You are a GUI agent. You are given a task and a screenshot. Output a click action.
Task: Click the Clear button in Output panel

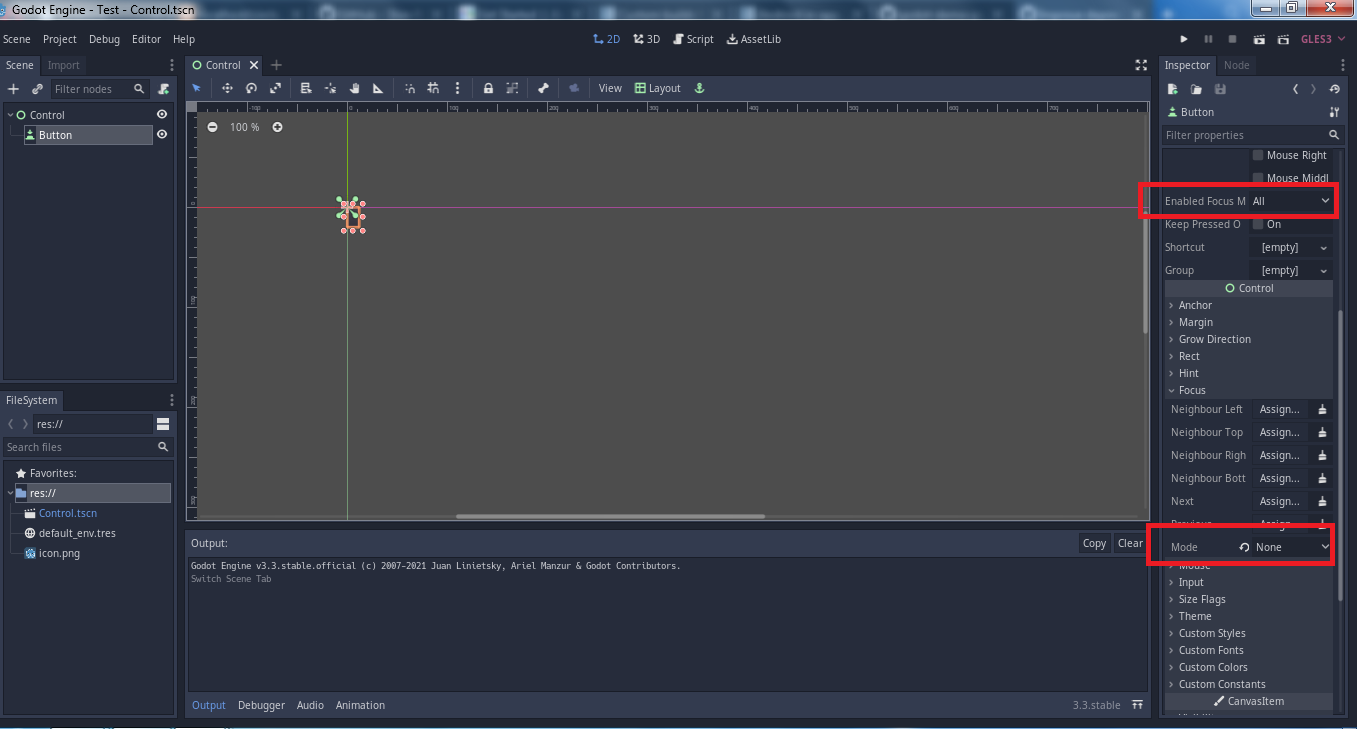(1130, 543)
